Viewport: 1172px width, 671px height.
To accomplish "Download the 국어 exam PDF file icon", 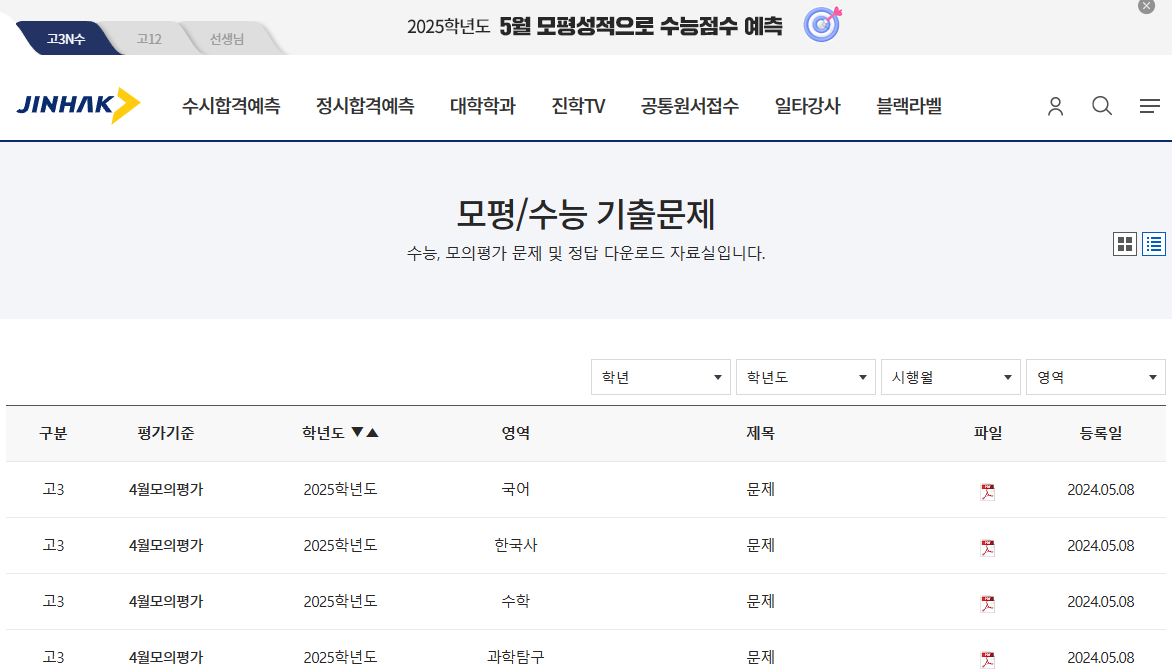I will [987, 490].
